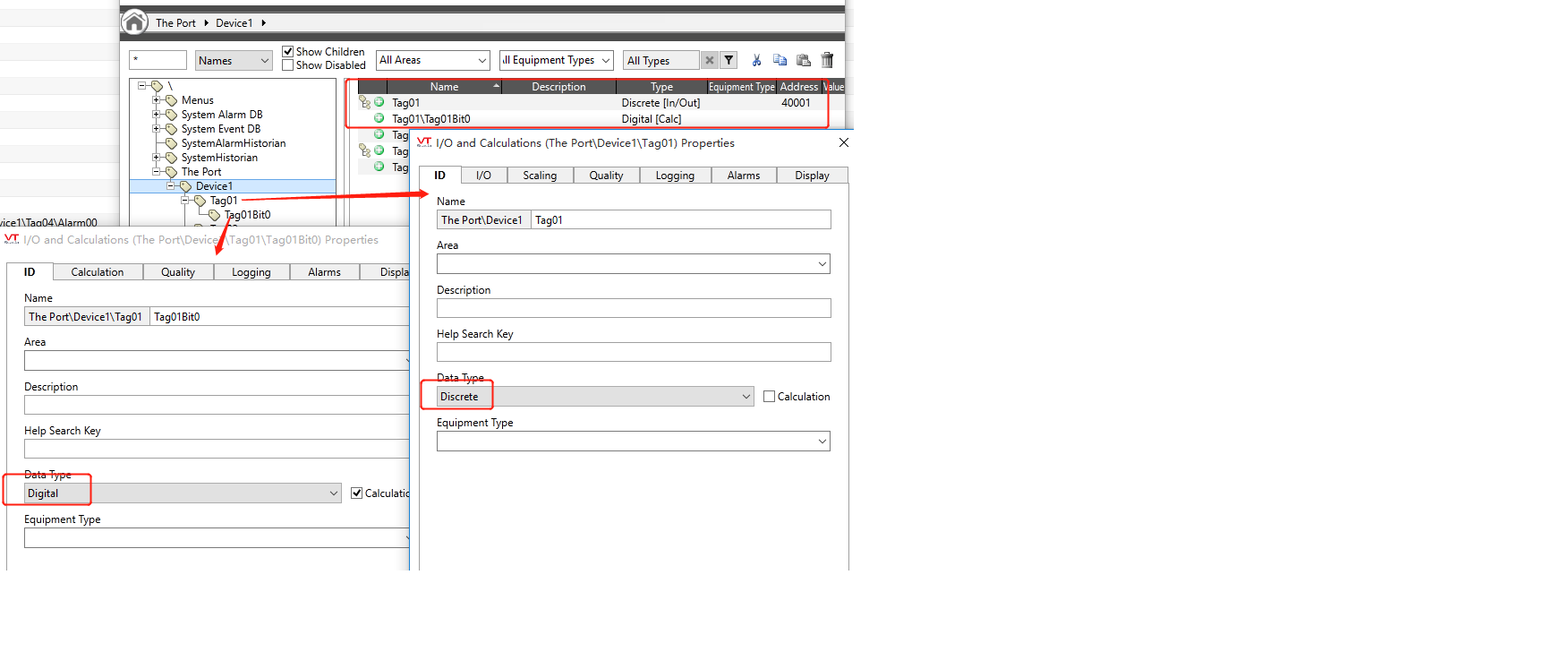The height and width of the screenshot is (669, 1568).
Task: Uncheck Calculation checkbox in Tag01Bit0 Properties
Action: (x=356, y=493)
